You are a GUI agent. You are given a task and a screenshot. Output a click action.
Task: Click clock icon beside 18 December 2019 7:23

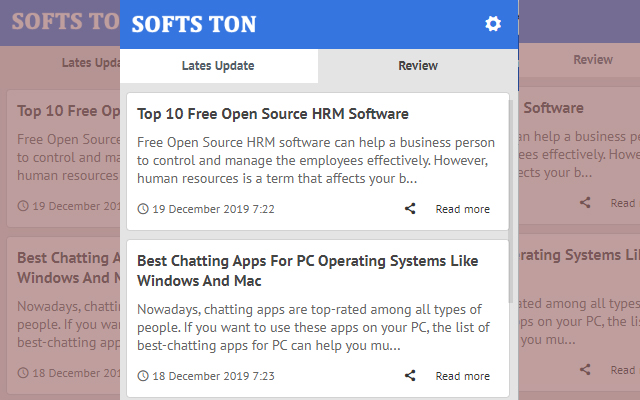[x=143, y=376]
